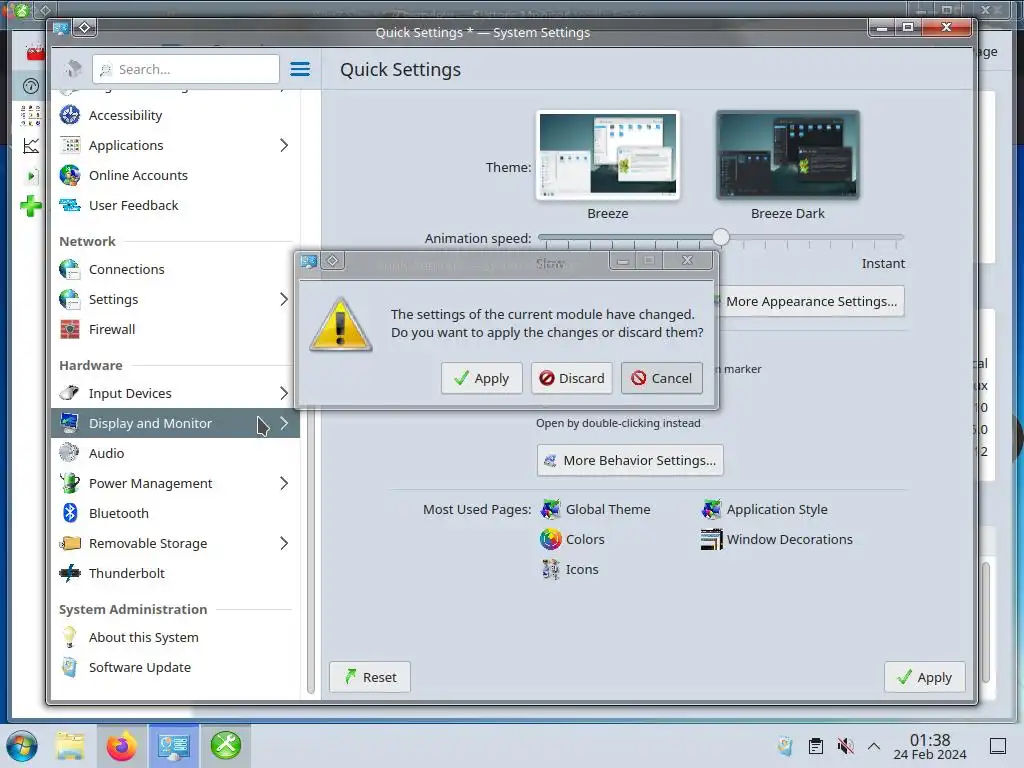The width and height of the screenshot is (1024, 768).
Task: Open More Behavior Settings
Action: 630,460
